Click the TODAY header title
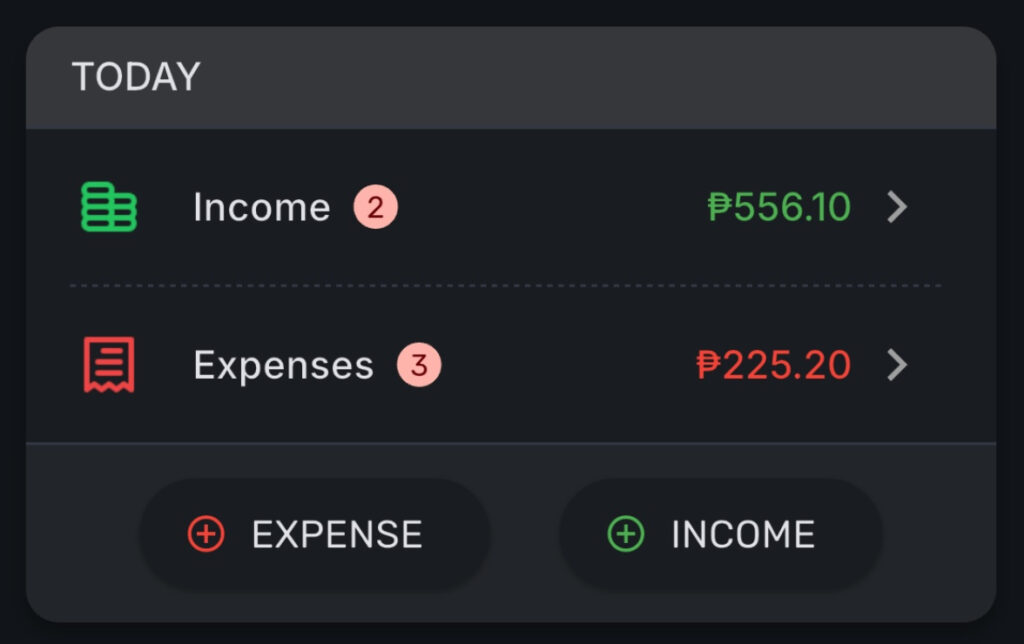1024x644 pixels. pos(136,77)
